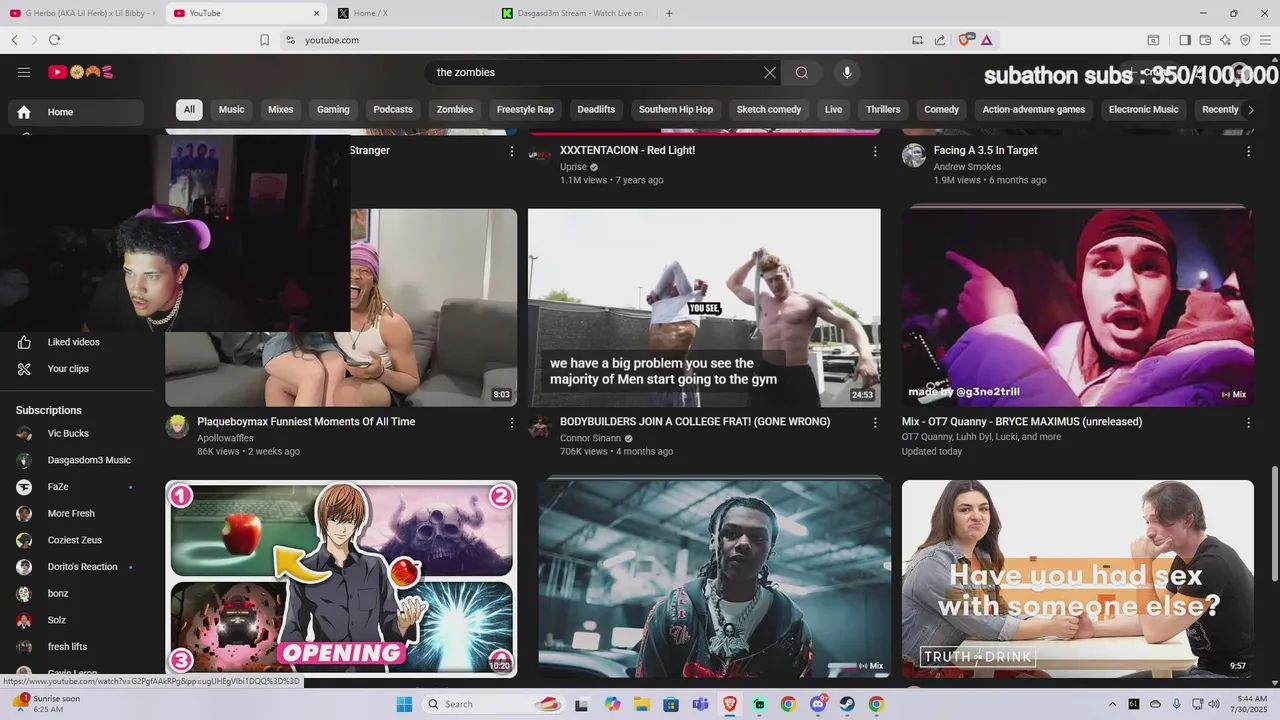Open the Copilot icon in the taskbar
This screenshot has height=720, width=1280.
point(612,704)
